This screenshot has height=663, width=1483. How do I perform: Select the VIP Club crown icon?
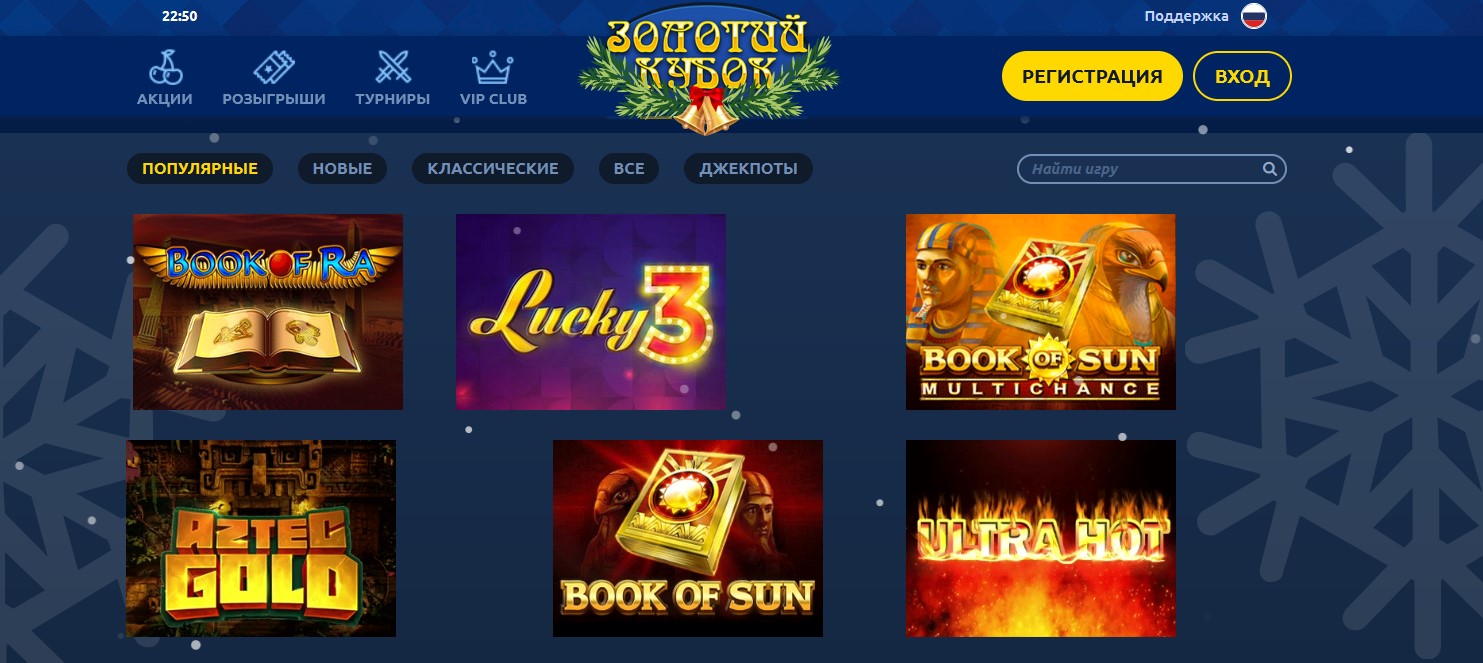[493, 68]
